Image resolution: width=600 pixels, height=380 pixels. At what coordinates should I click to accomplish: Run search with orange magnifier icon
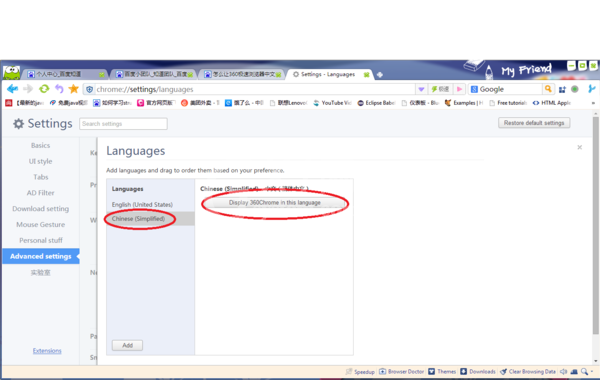(x=548, y=89)
